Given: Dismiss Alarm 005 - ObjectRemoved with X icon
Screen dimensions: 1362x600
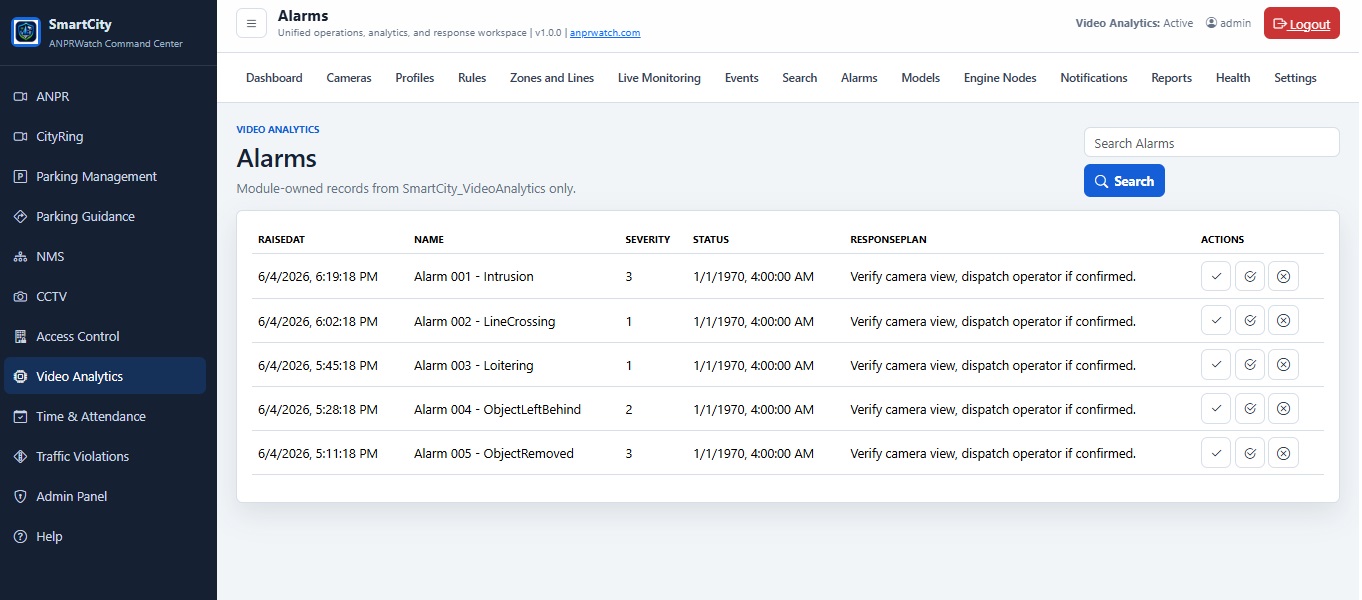Looking at the screenshot, I should [1284, 453].
